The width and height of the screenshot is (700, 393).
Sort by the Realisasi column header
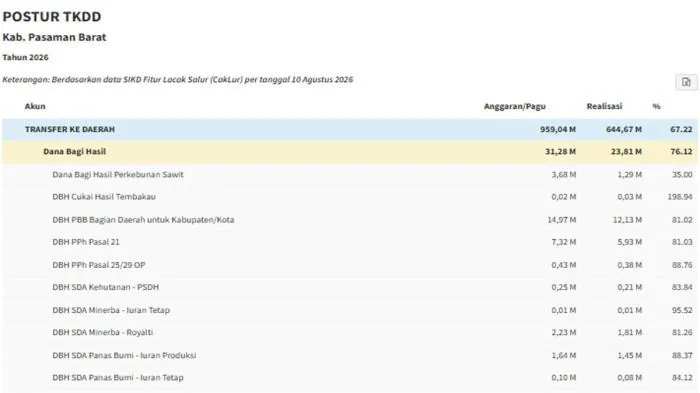point(604,106)
